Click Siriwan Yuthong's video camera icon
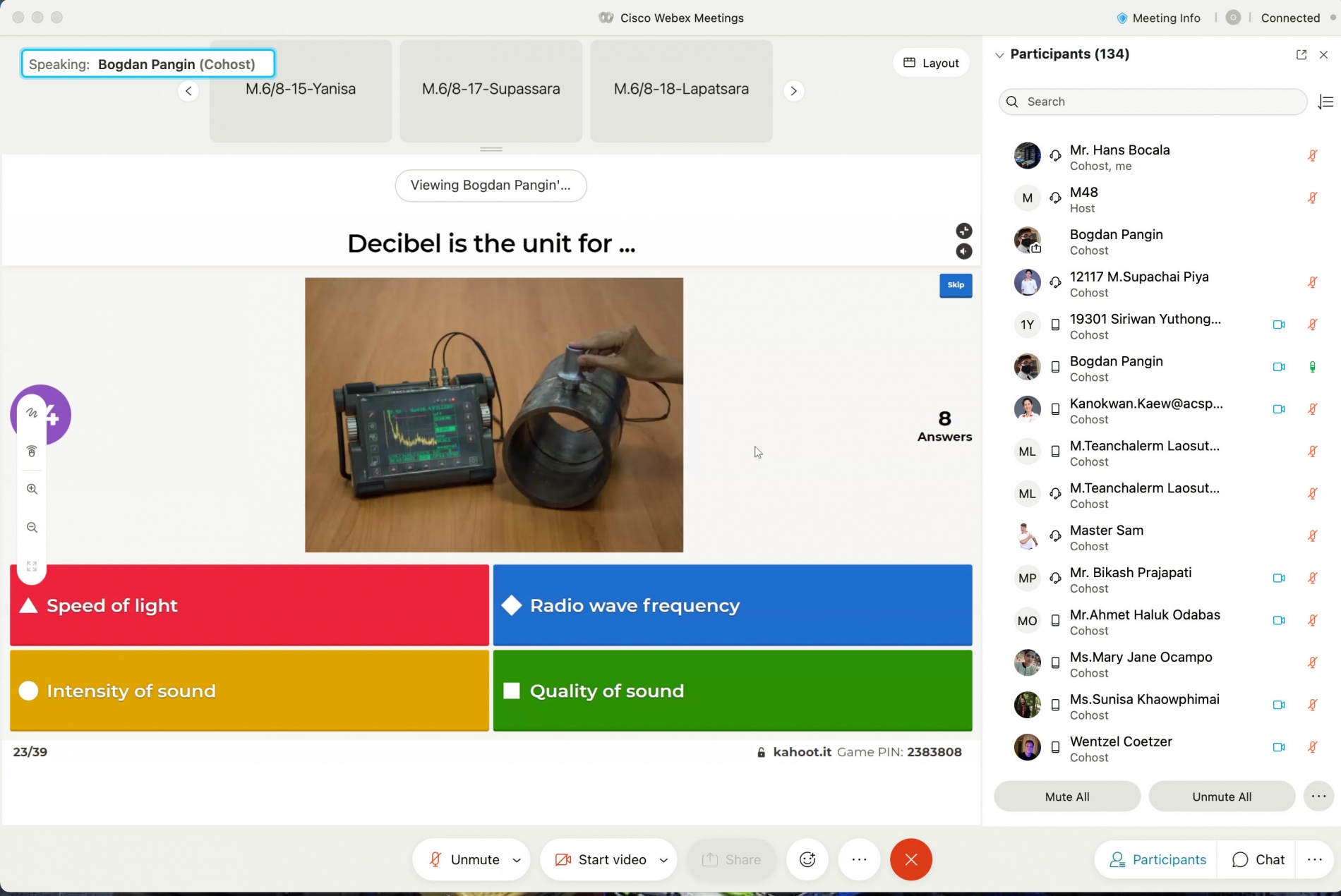1341x896 pixels. [1278, 325]
